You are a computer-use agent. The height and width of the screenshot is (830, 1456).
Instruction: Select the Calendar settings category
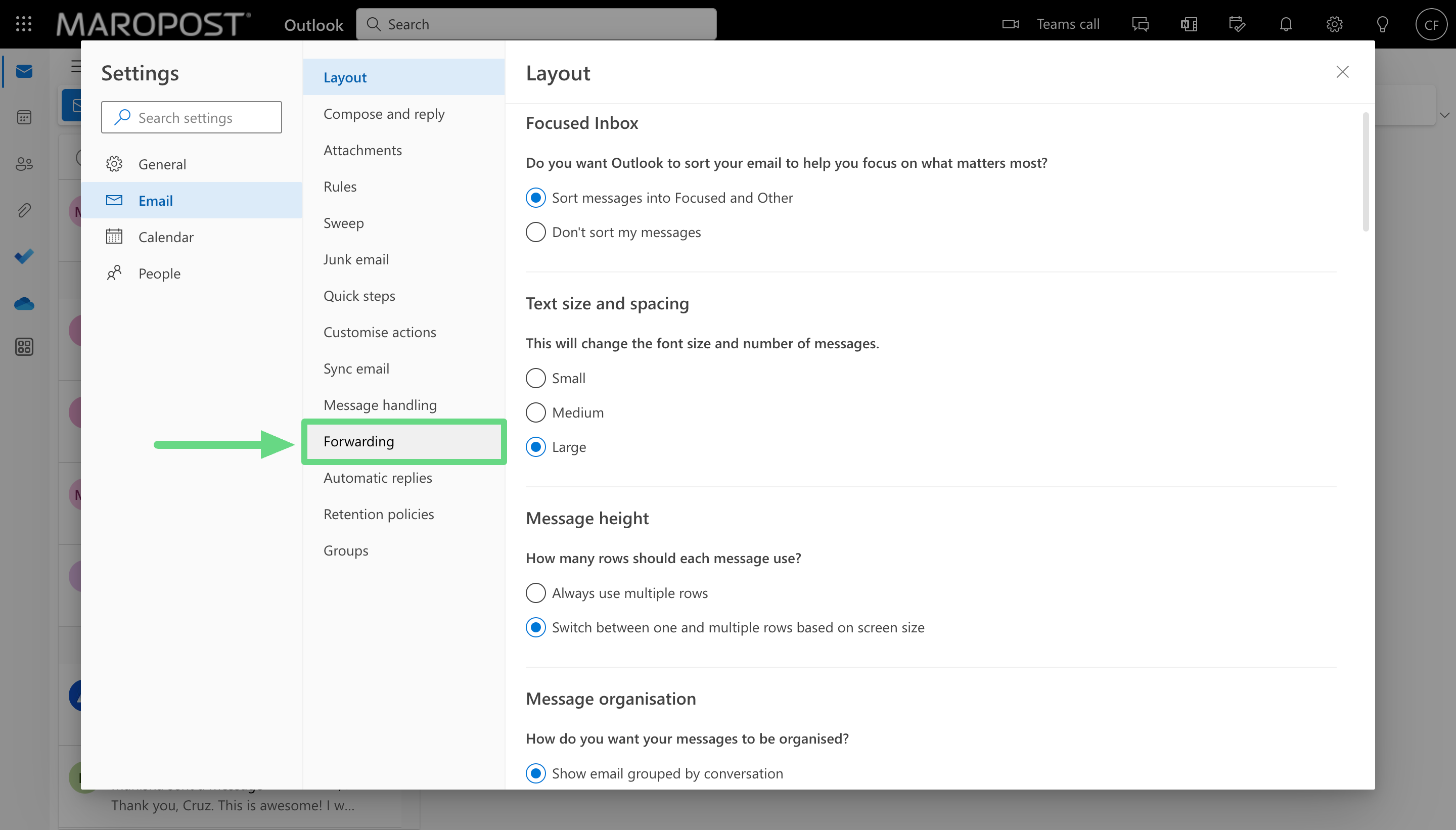point(192,237)
